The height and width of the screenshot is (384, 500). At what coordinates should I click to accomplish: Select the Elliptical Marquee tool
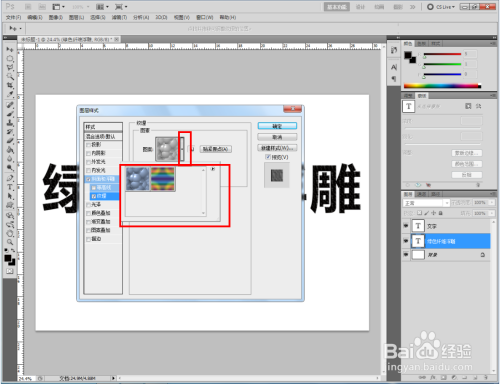[x=10, y=59]
